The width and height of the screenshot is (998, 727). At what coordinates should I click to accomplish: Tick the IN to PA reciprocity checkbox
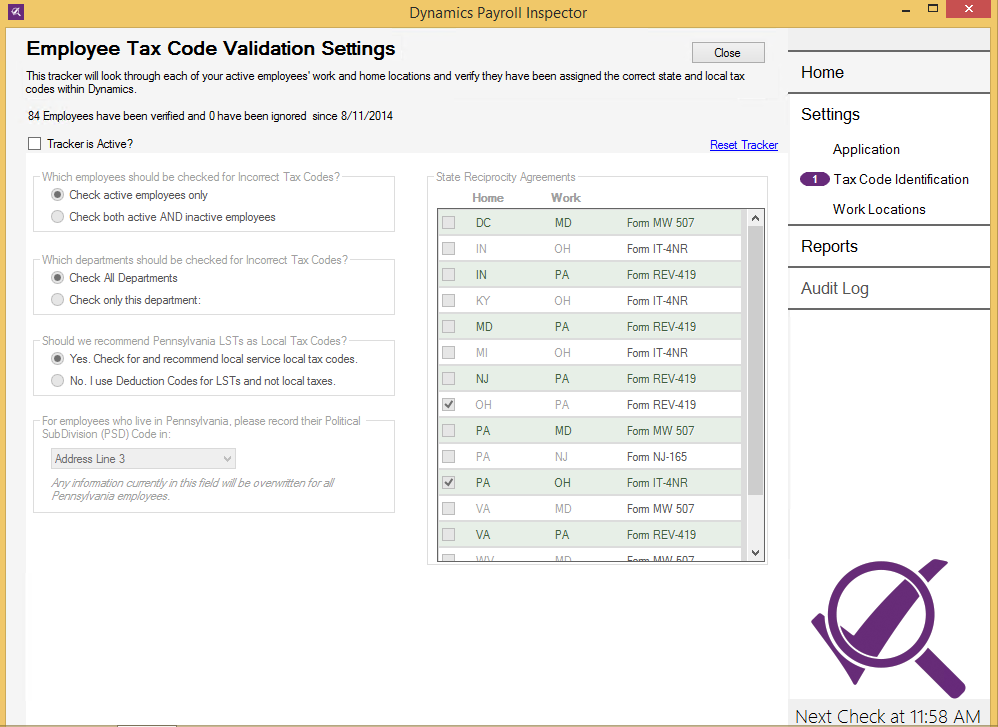coord(449,274)
